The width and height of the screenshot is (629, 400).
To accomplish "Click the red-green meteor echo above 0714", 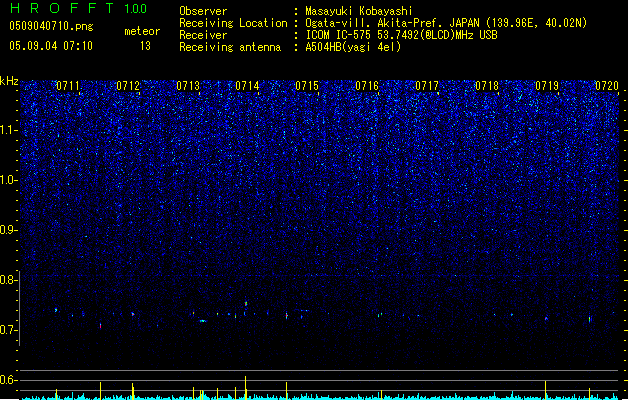I will [x=246, y=304].
